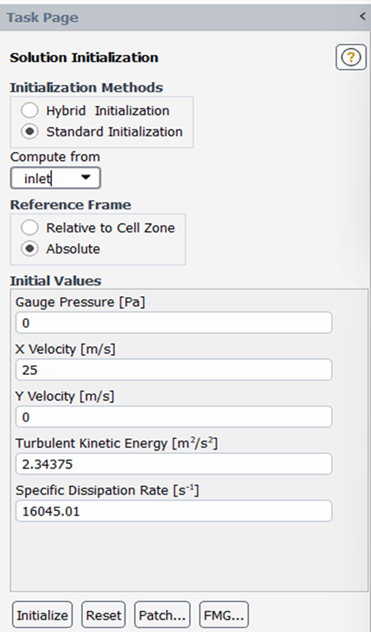The height and width of the screenshot is (632, 371).
Task: Select Standard Initialization radio button
Action: click(30, 131)
